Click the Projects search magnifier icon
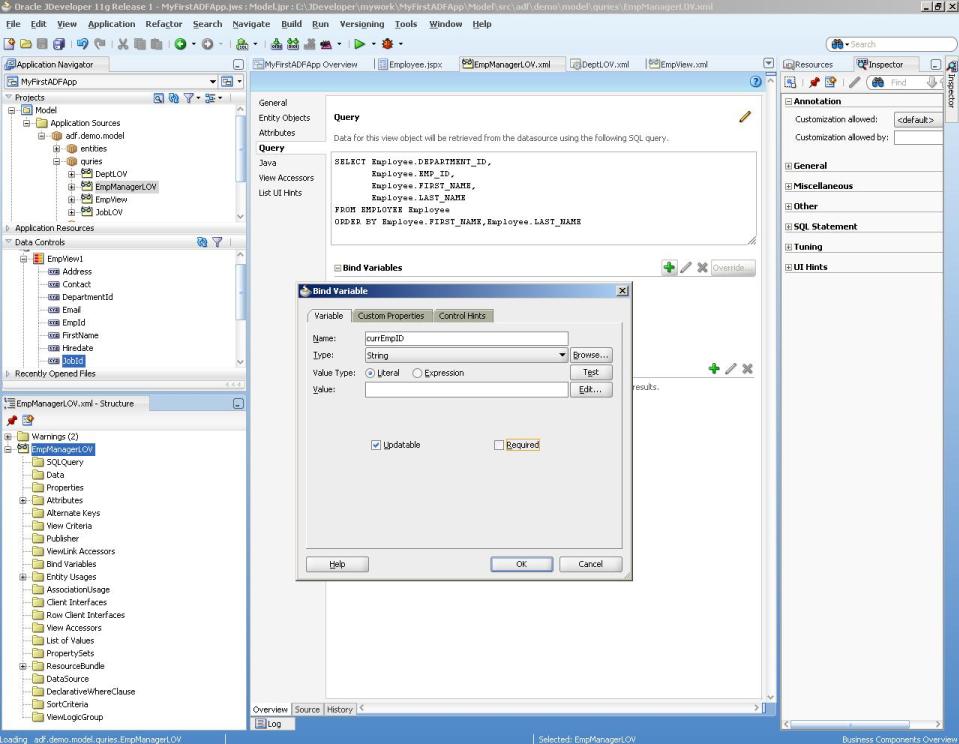The width and height of the screenshot is (959, 744). click(x=158, y=98)
